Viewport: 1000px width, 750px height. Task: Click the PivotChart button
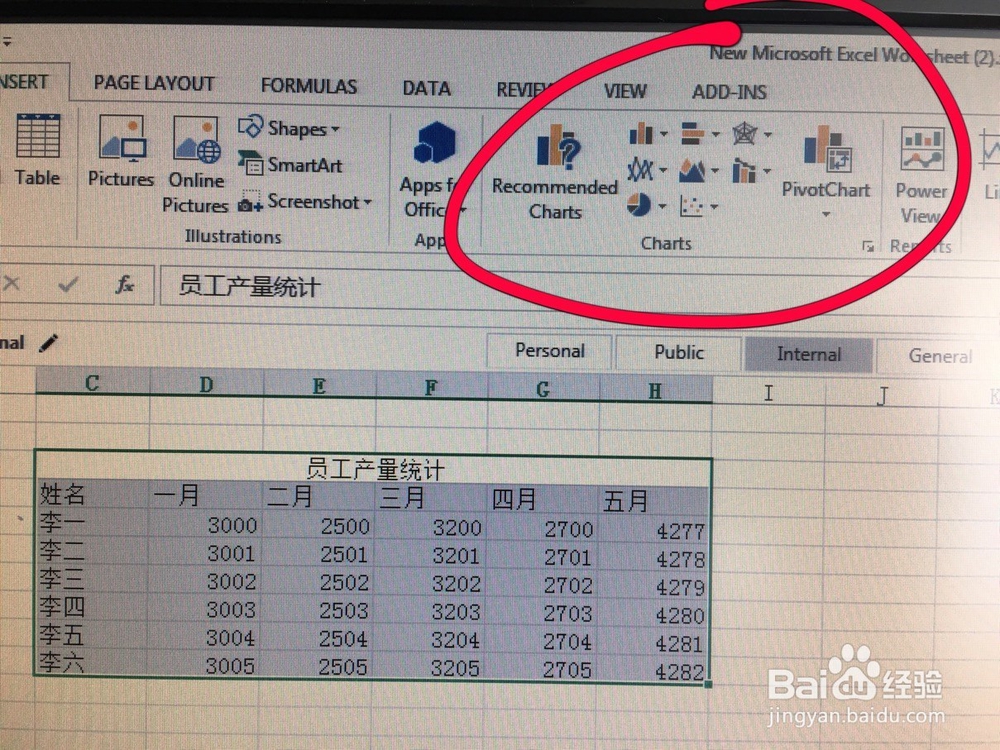click(x=826, y=162)
